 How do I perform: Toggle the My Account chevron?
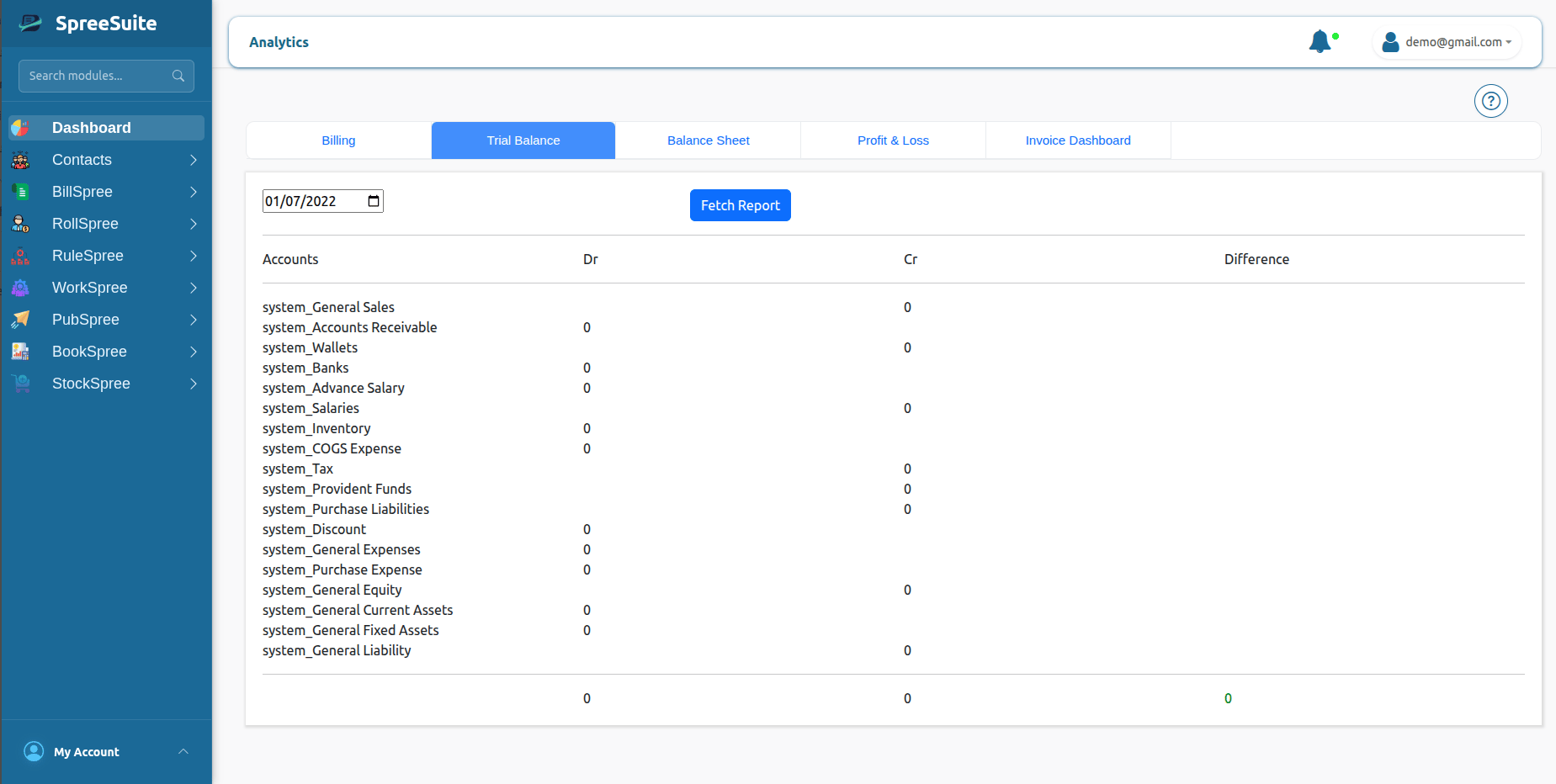point(183,751)
